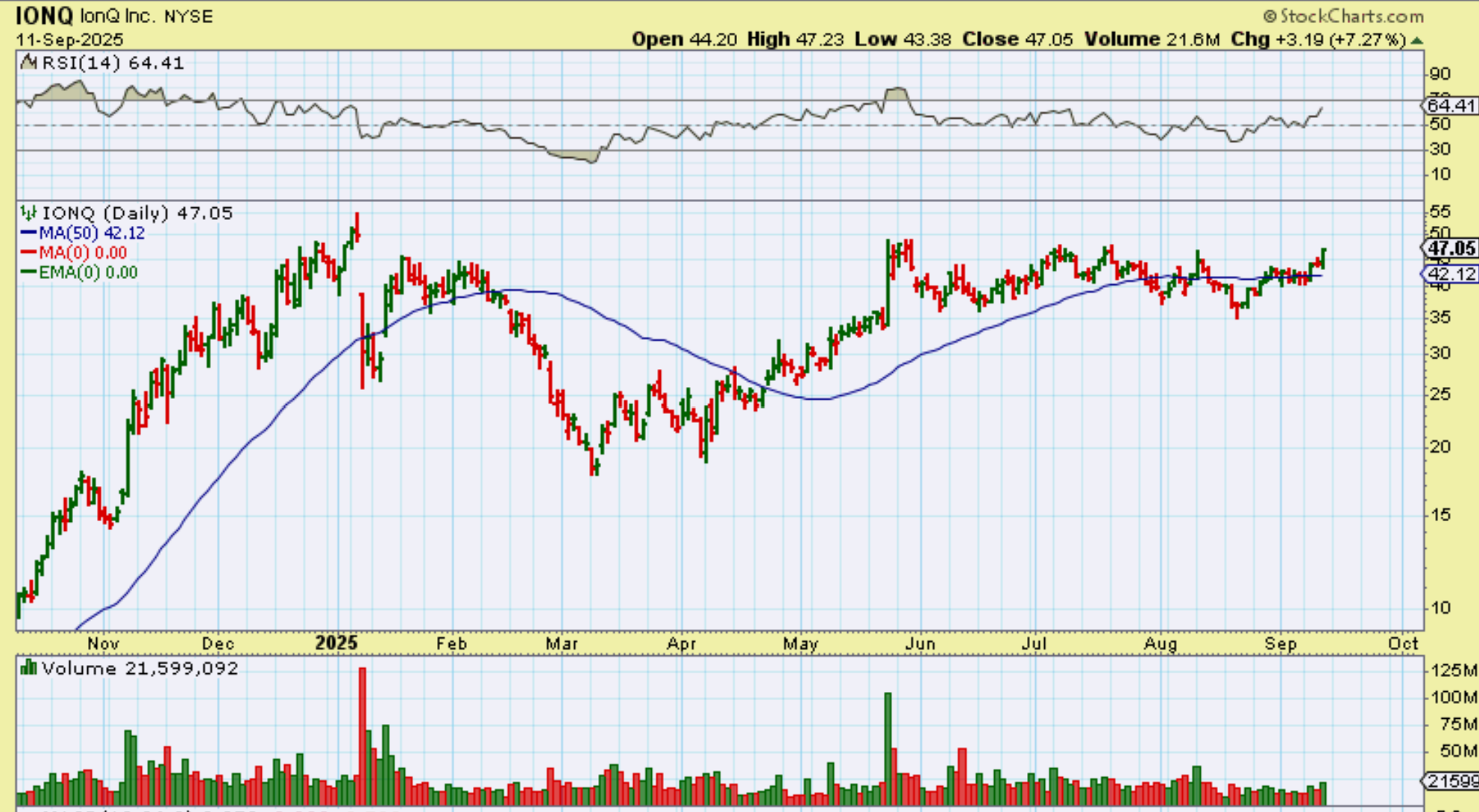
Task: Click the RSI(14) indicator icon
Action: [x=28, y=63]
